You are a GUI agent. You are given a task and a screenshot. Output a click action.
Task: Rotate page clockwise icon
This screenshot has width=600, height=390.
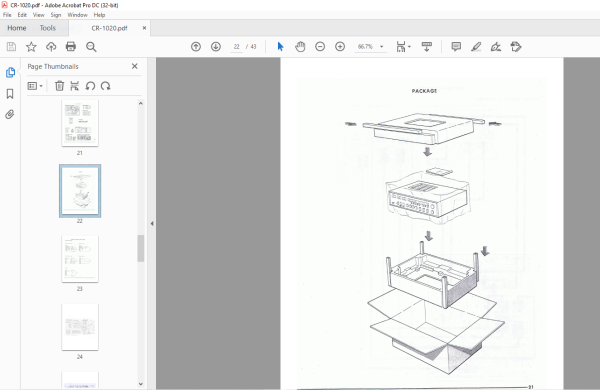tap(106, 86)
